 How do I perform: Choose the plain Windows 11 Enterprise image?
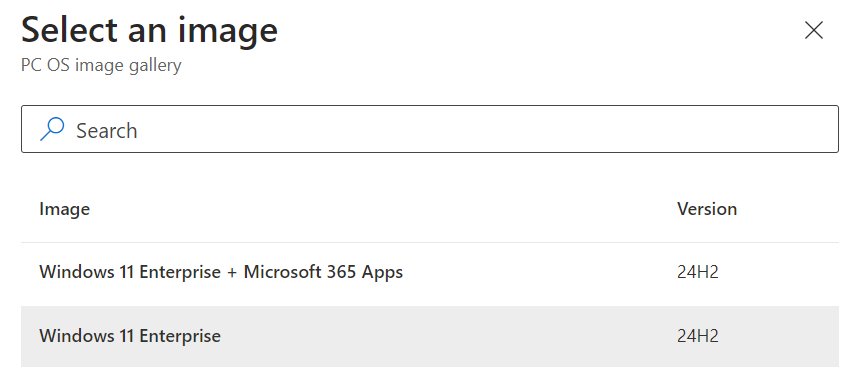tap(130, 336)
